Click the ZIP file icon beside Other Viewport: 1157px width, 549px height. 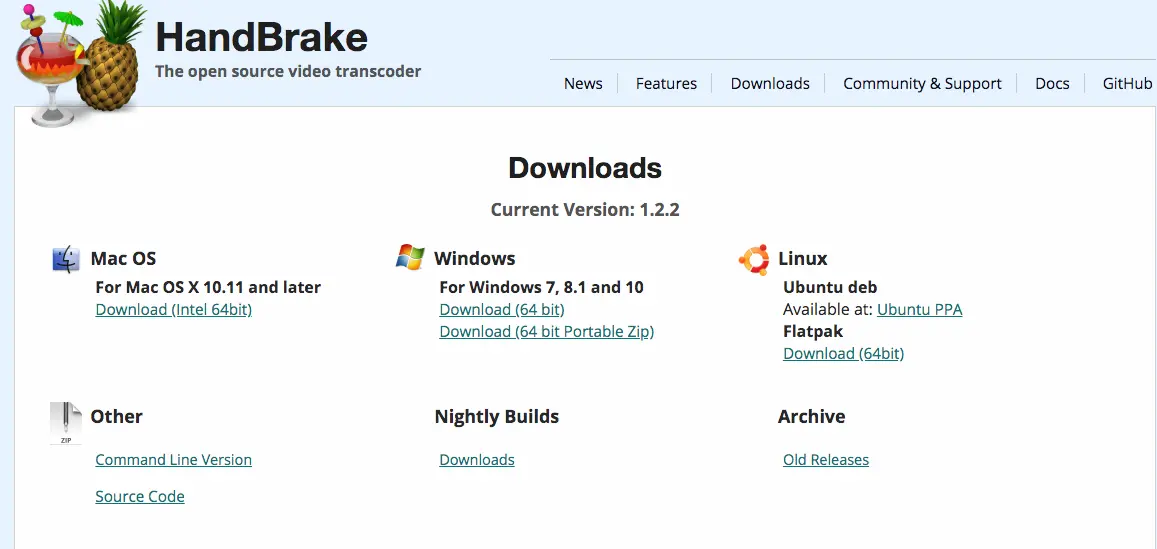tap(65, 422)
